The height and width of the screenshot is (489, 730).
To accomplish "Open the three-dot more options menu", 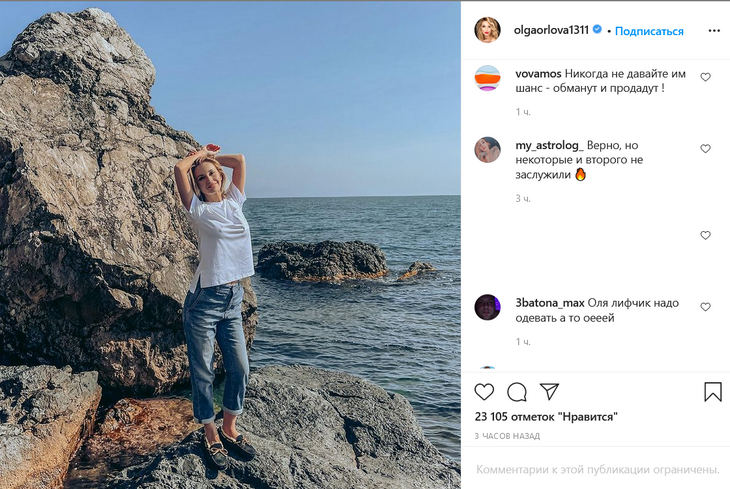I will (713, 31).
